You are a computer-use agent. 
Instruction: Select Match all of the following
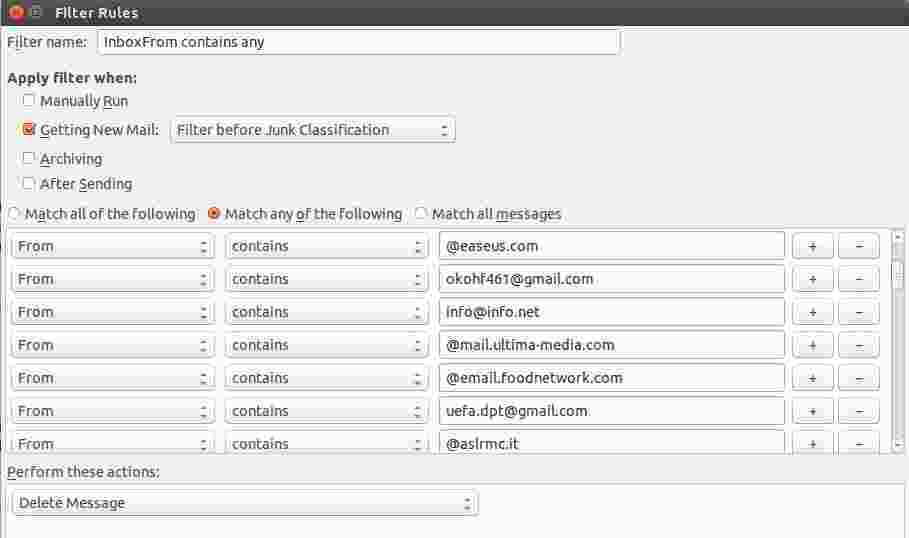pos(14,214)
